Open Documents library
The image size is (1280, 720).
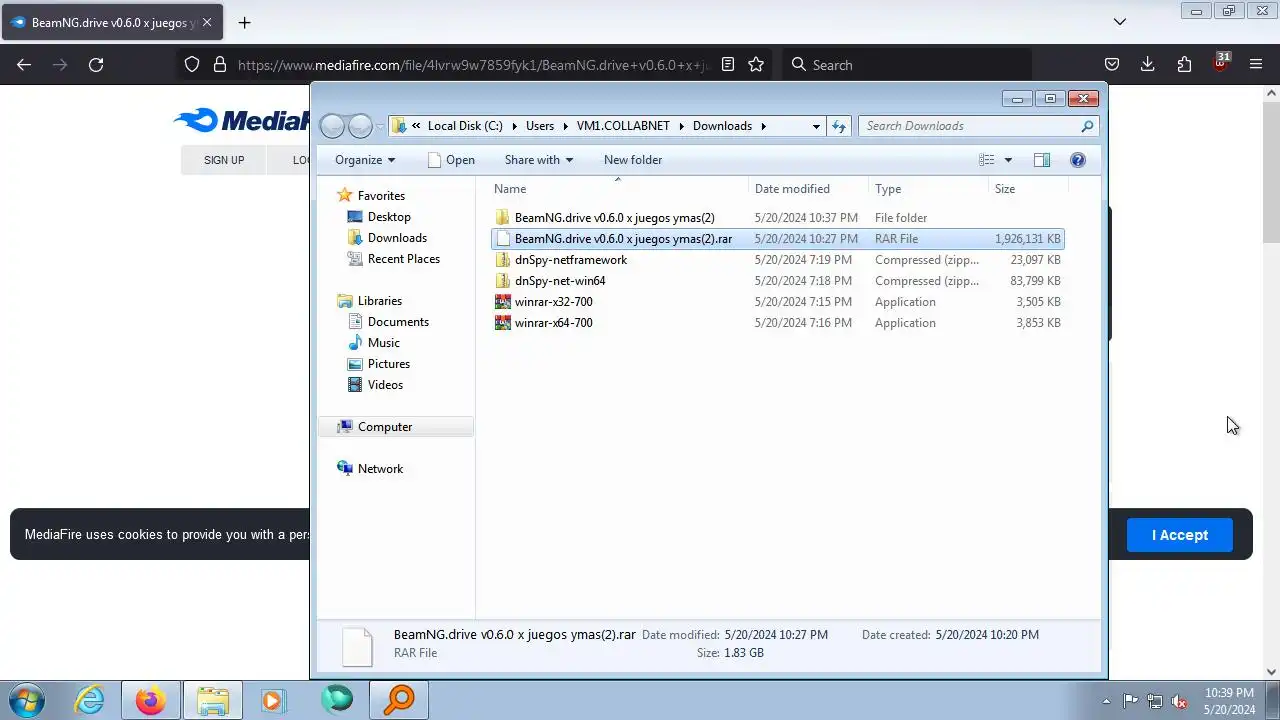tap(398, 322)
